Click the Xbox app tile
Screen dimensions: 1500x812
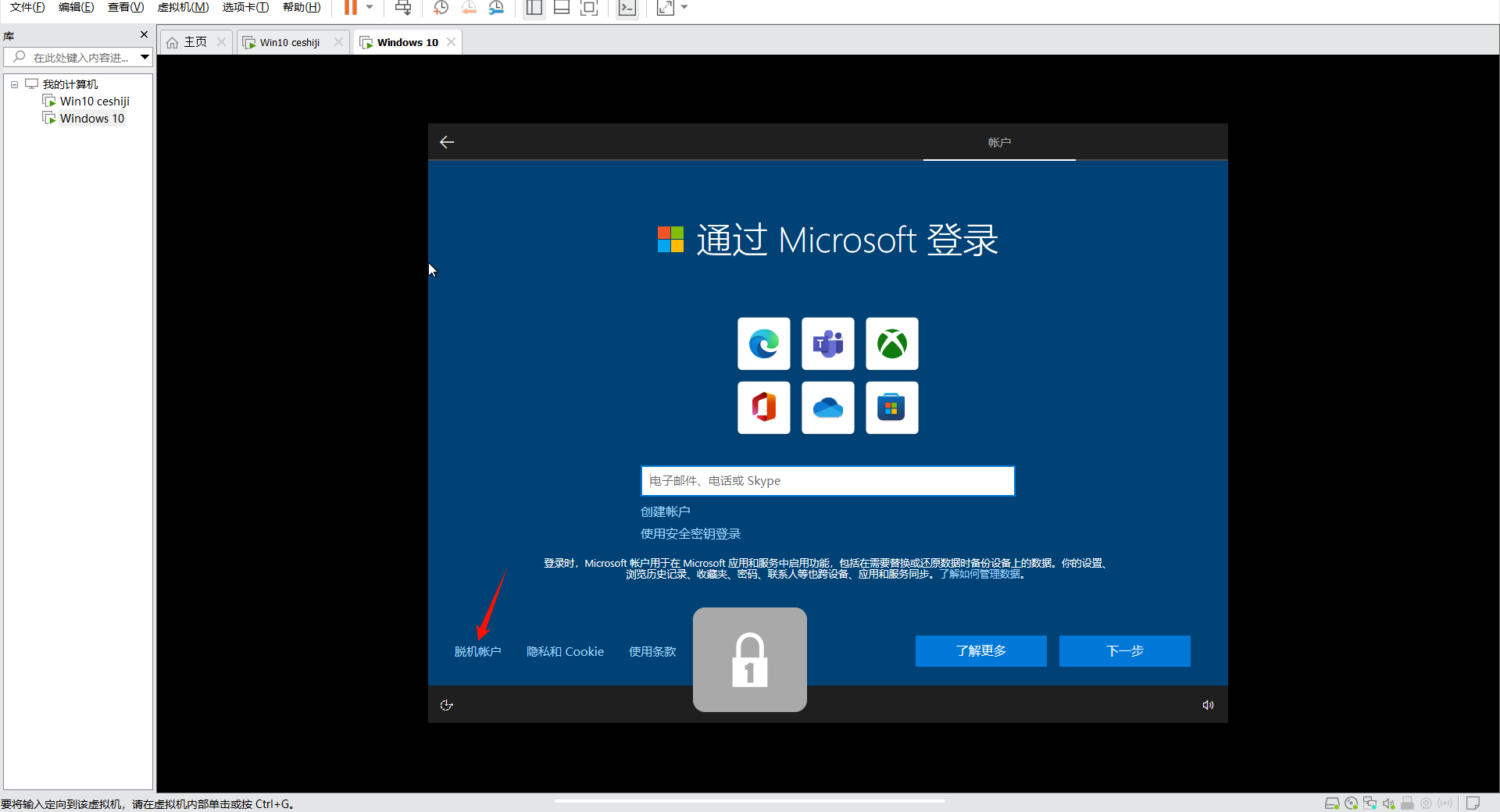891,344
